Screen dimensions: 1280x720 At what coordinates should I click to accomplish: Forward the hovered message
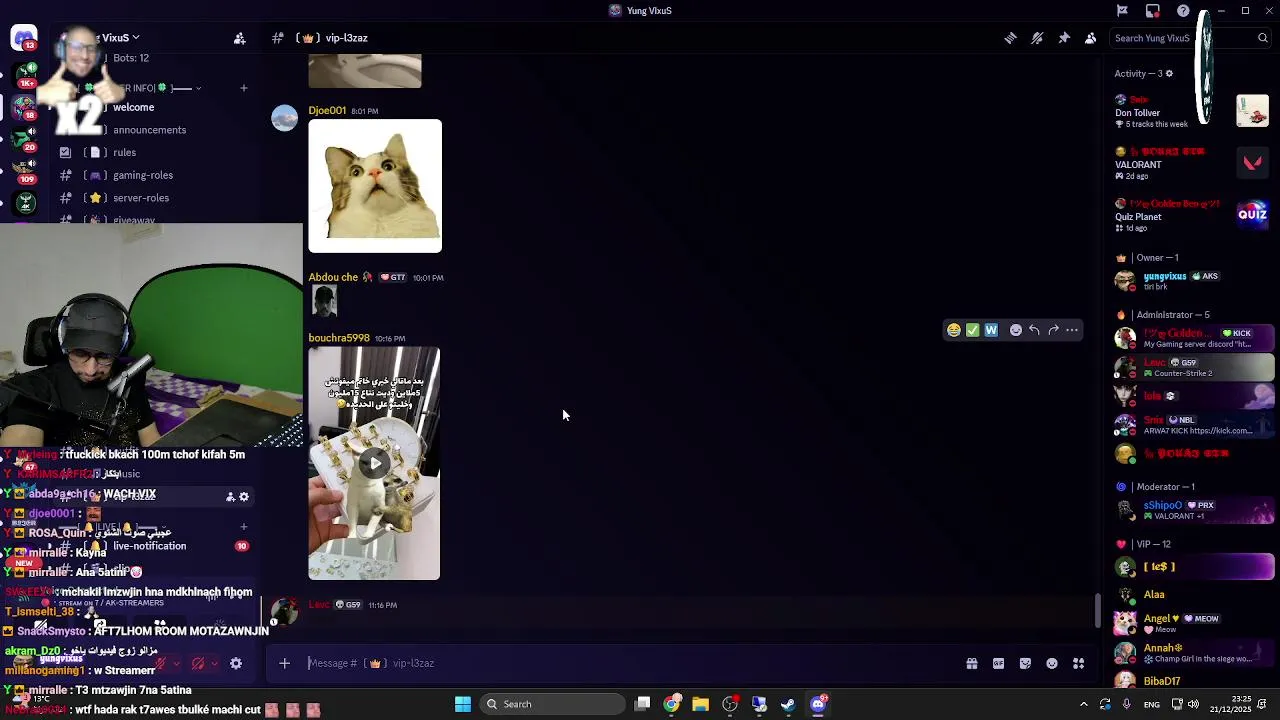click(x=1053, y=330)
